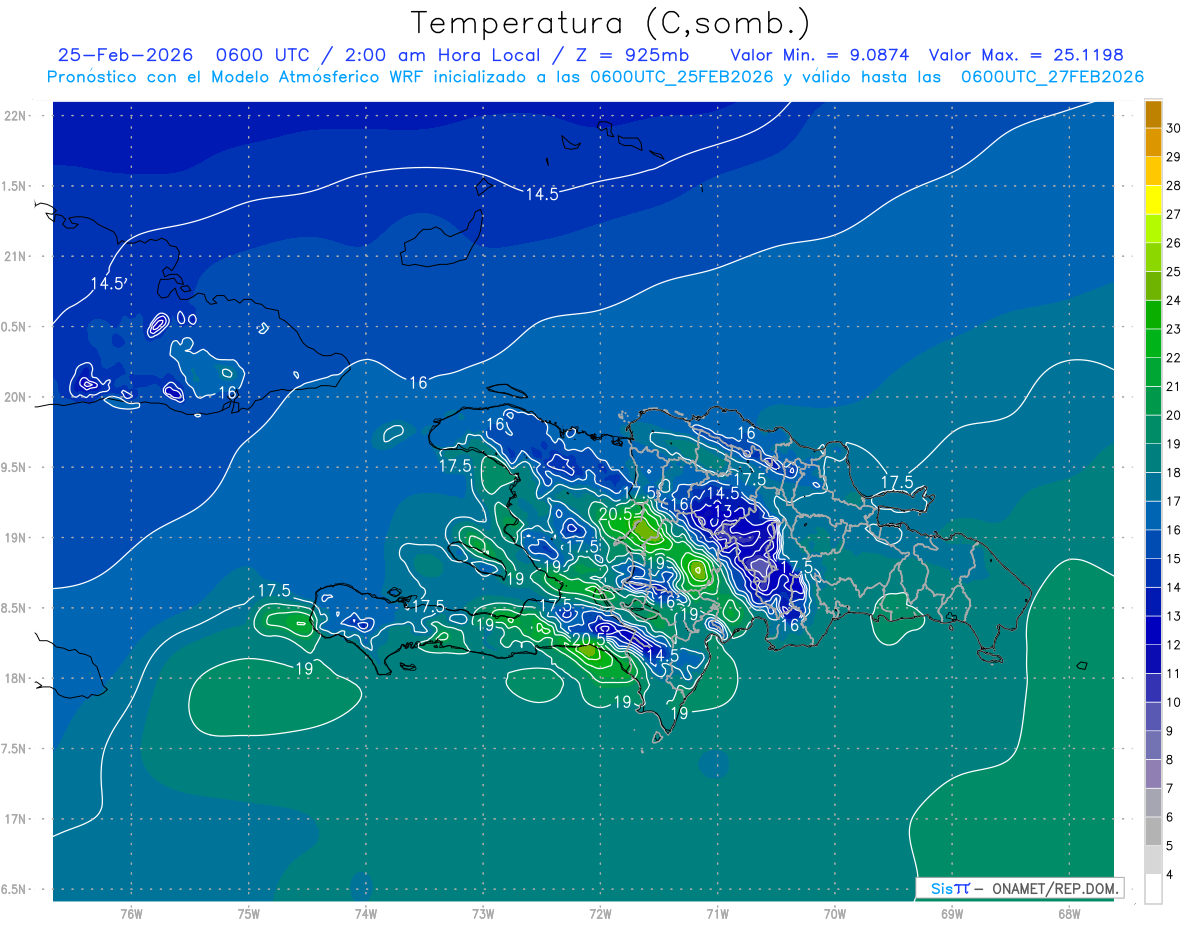Click the 22N latitude axis label
Viewport: 1200px width, 927px height.
click(x=17, y=115)
